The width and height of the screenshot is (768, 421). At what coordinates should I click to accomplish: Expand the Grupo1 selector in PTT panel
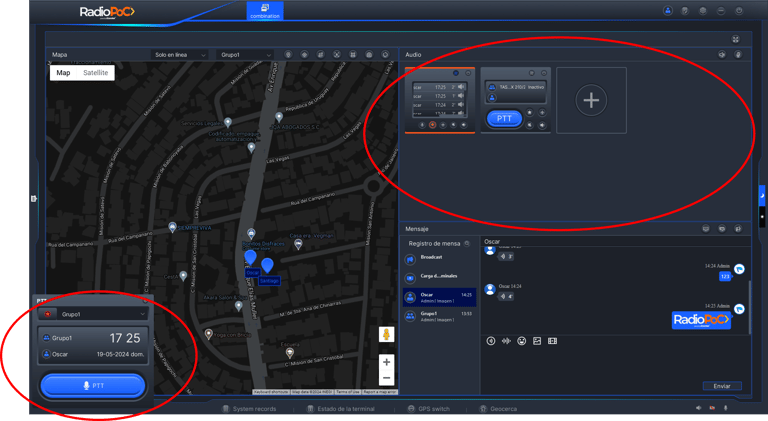102,314
